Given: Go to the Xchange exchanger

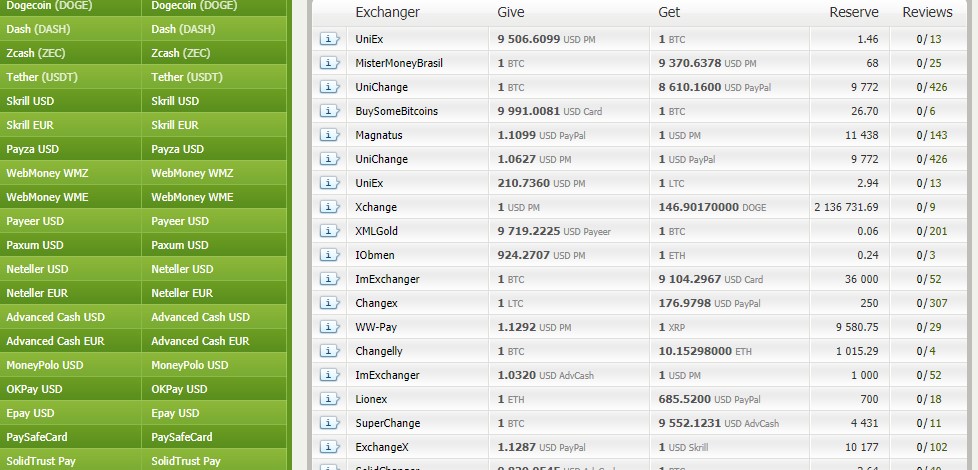Looking at the screenshot, I should pos(376,207).
